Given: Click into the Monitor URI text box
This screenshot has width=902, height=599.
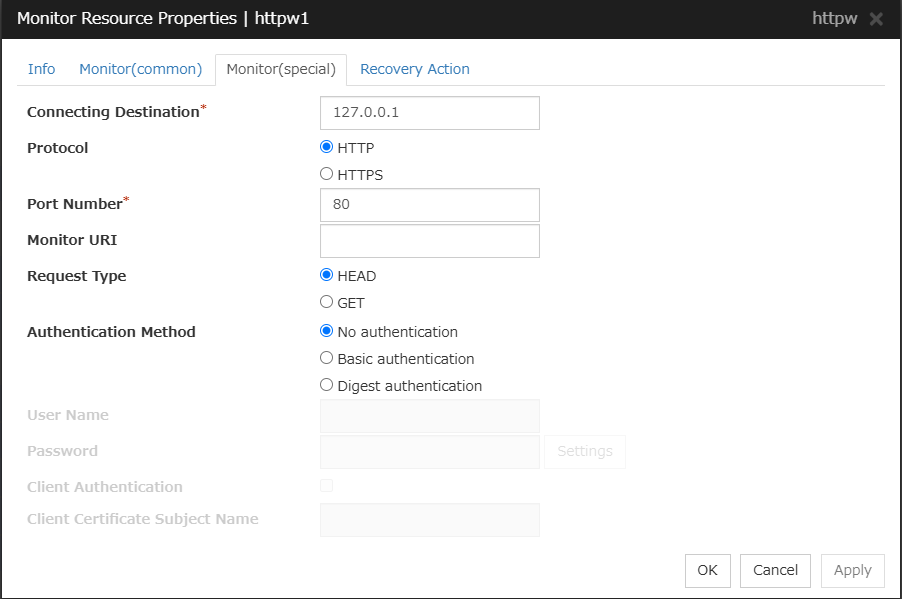Looking at the screenshot, I should coord(429,241).
